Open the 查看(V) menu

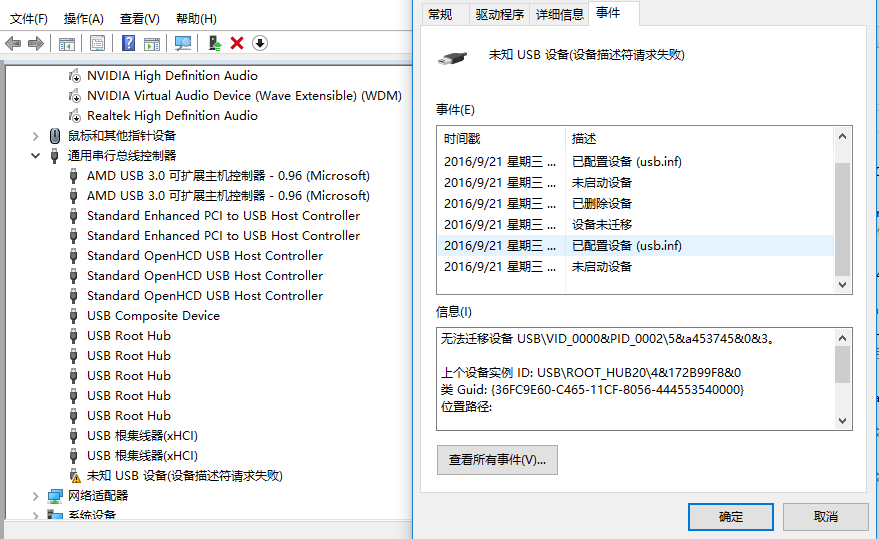point(140,19)
